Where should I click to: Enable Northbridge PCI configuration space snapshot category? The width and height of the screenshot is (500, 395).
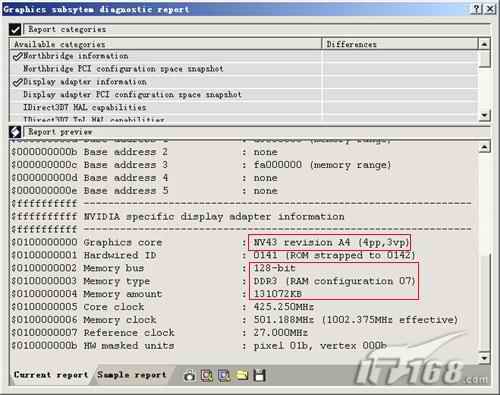click(x=123, y=69)
